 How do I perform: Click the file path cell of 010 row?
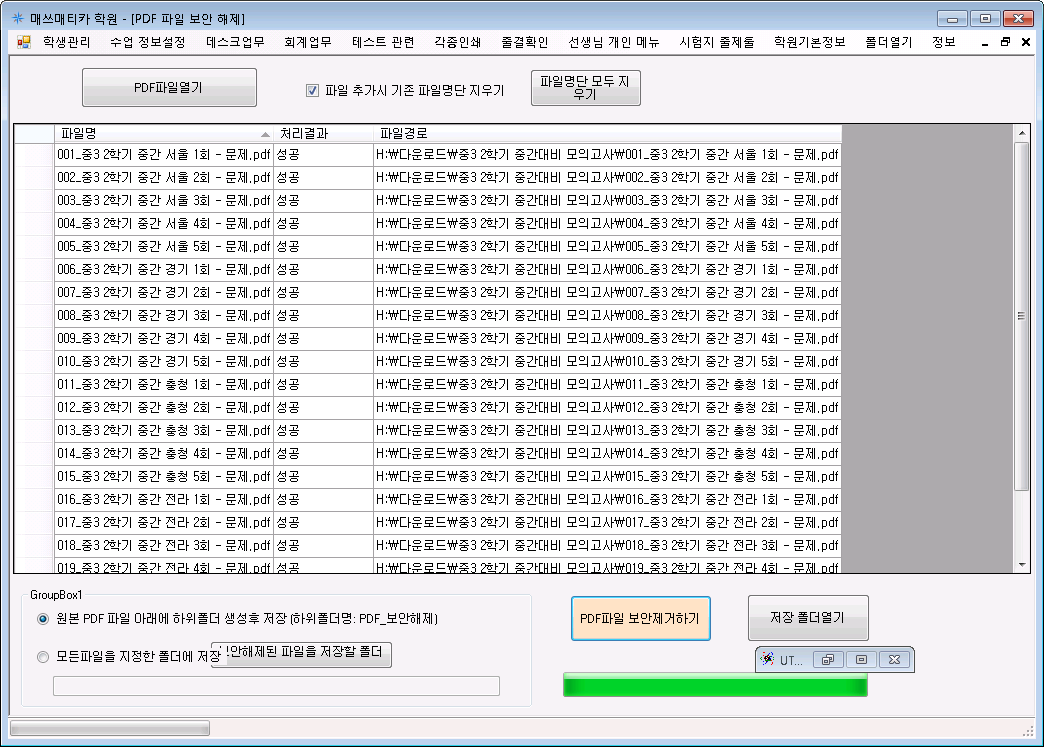click(607, 362)
